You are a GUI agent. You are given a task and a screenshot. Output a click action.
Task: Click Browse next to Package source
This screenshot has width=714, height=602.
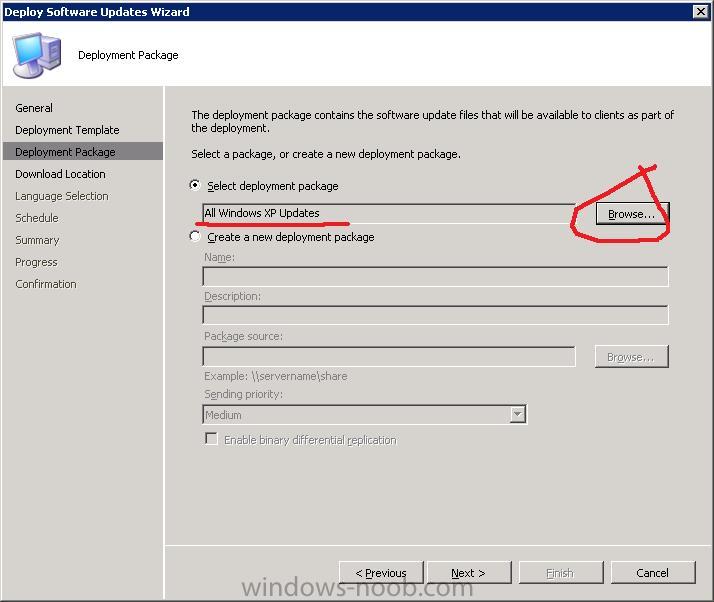pyautogui.click(x=632, y=357)
